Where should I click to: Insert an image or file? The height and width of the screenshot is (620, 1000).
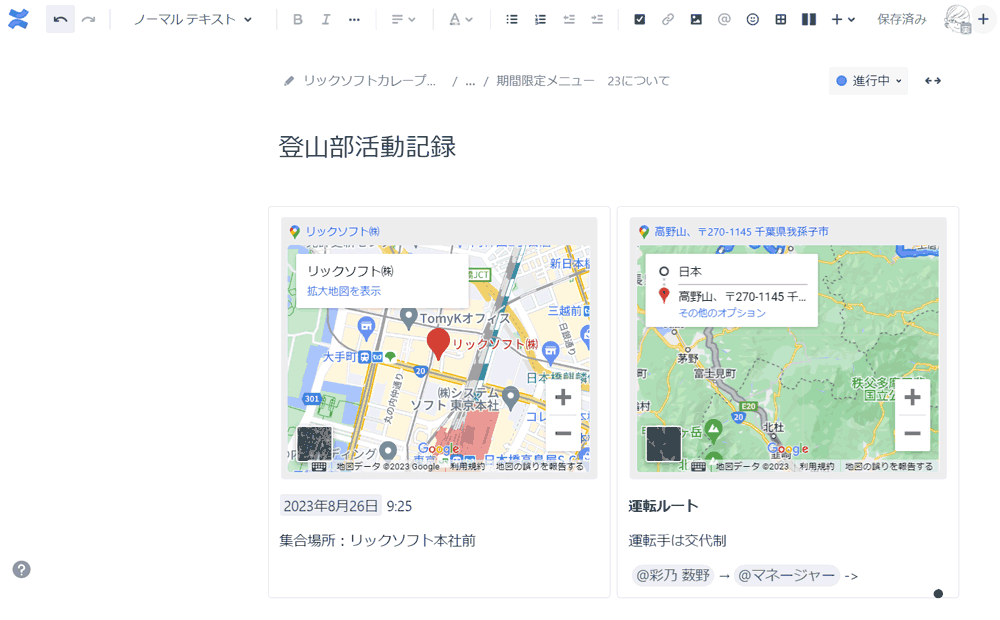pyautogui.click(x=696, y=20)
